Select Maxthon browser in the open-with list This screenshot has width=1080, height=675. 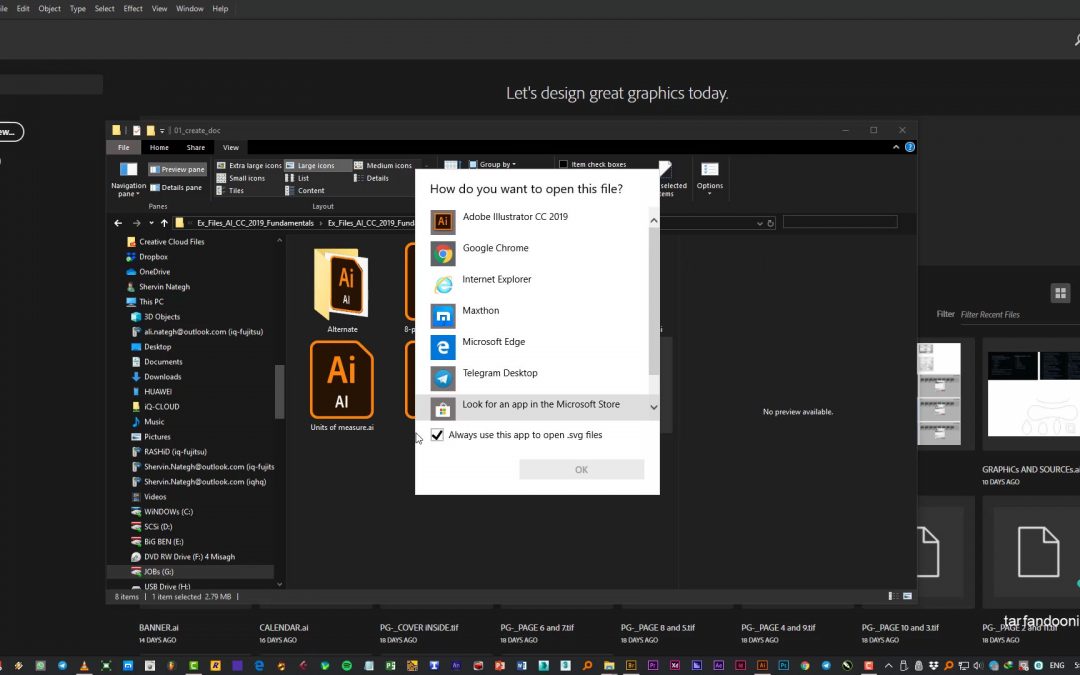coord(480,311)
